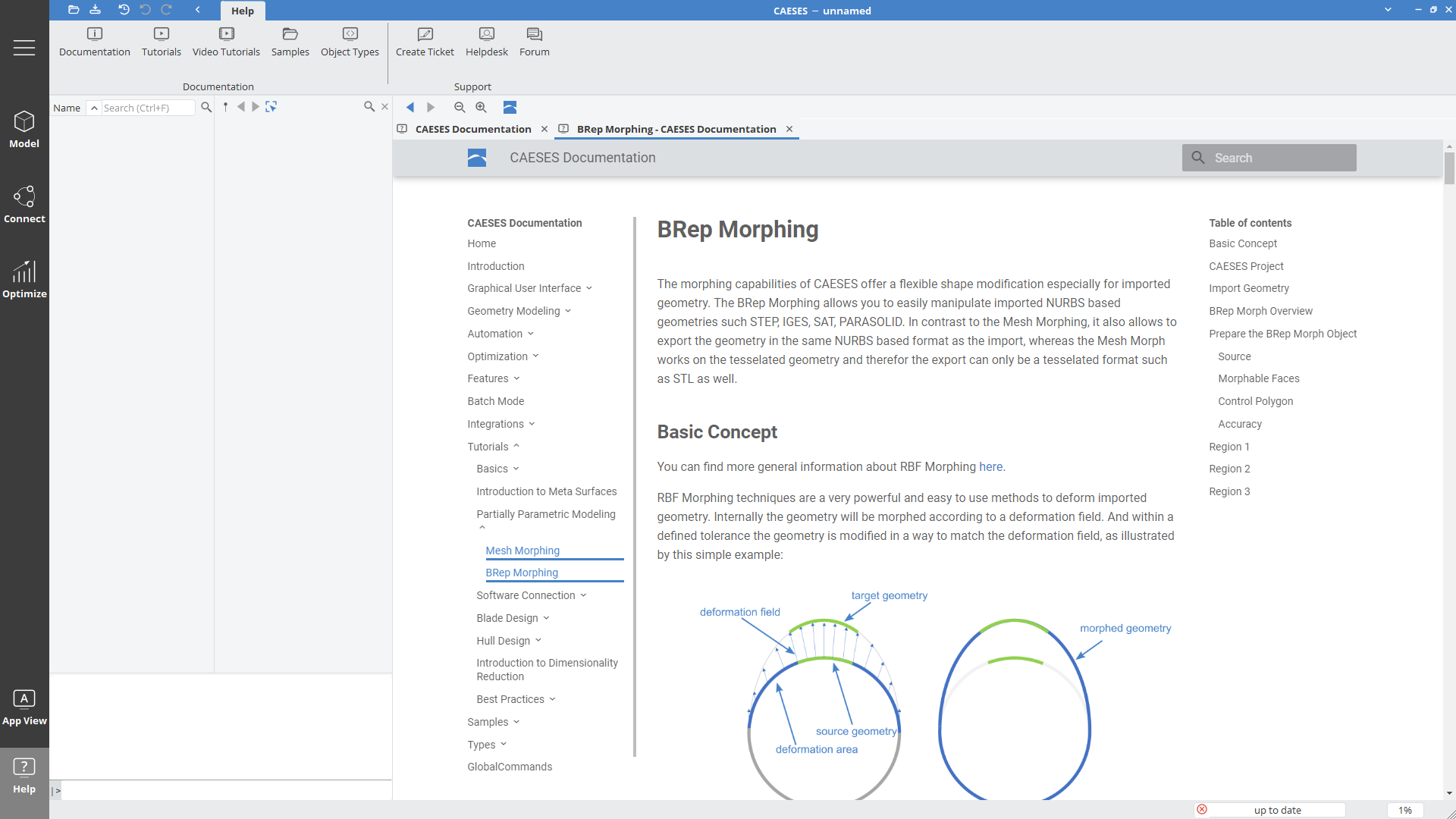Expand Blade Design section
1456x819 pixels.
(546, 618)
